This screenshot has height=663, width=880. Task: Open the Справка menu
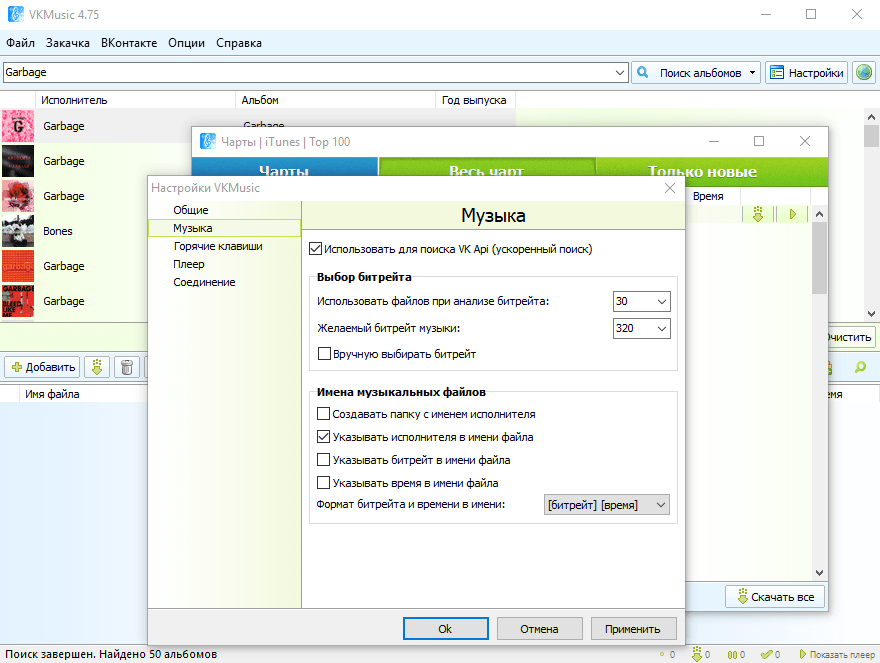[x=239, y=43]
